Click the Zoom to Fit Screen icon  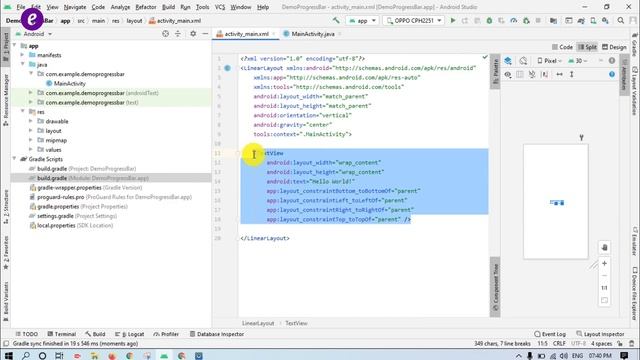[604, 300]
